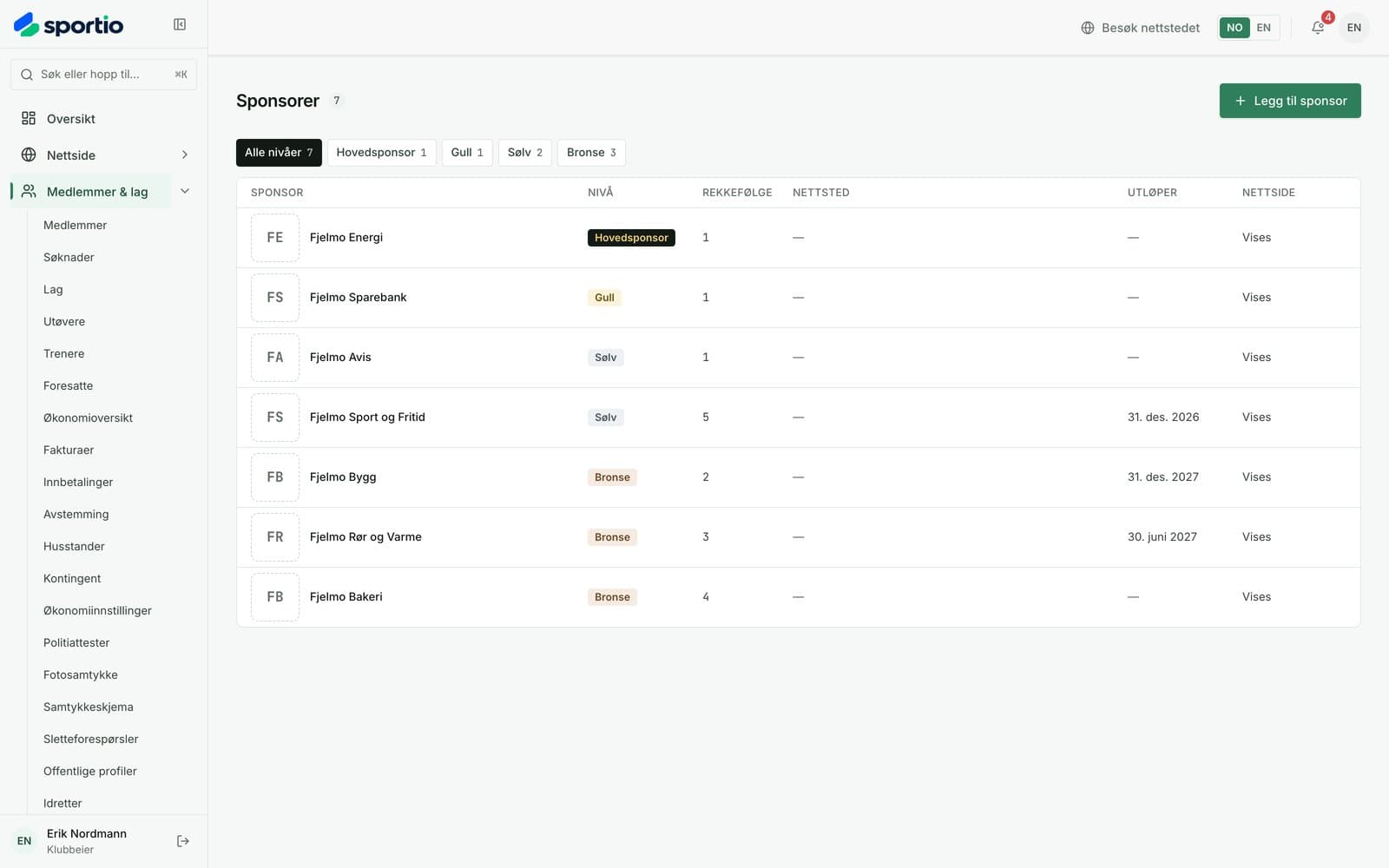Image resolution: width=1389 pixels, height=868 pixels.
Task: Click the FE logo placeholder for Fjelmo Energi
Action: (275, 238)
